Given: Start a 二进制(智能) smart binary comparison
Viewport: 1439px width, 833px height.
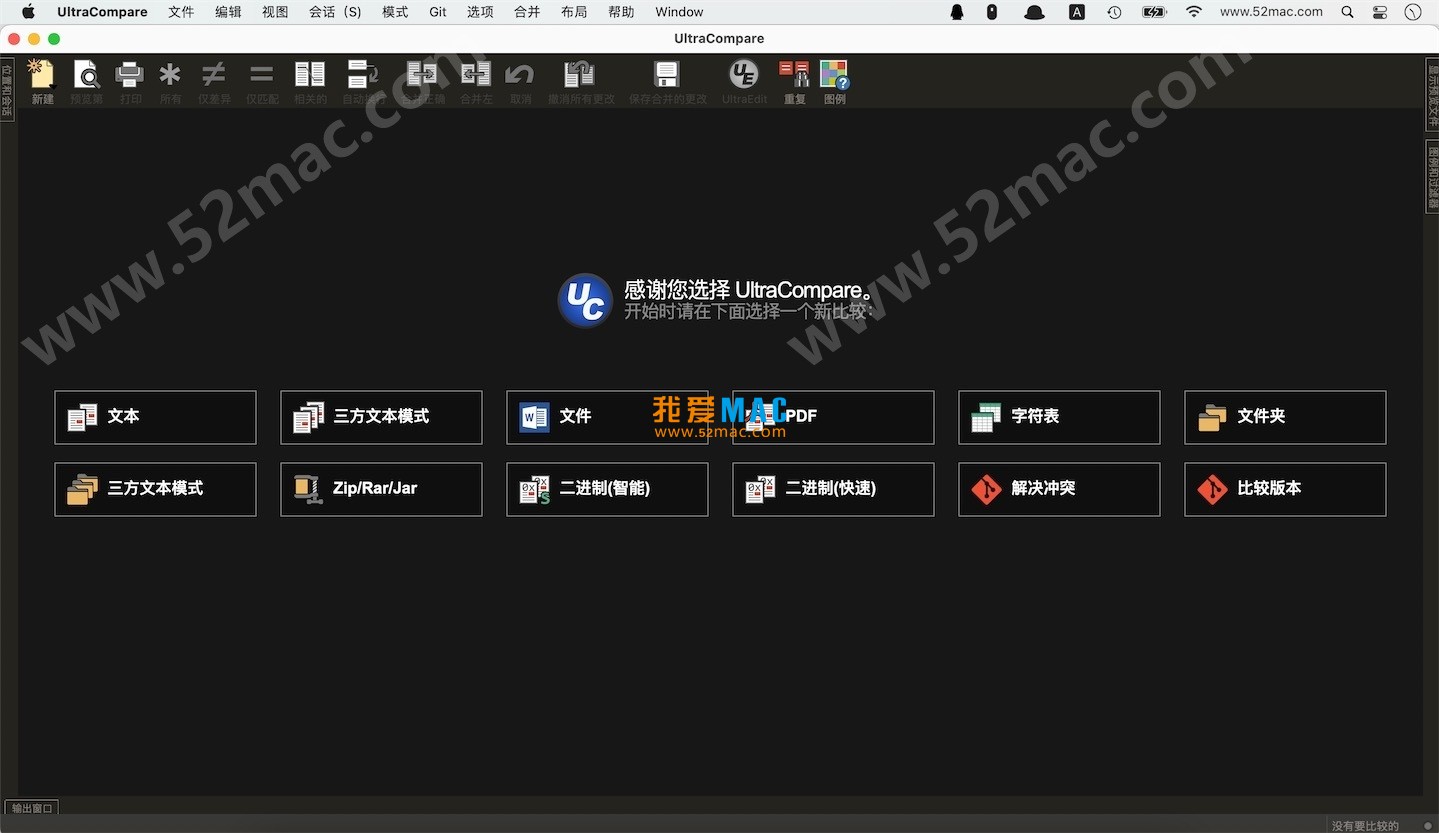Looking at the screenshot, I should pos(607,489).
